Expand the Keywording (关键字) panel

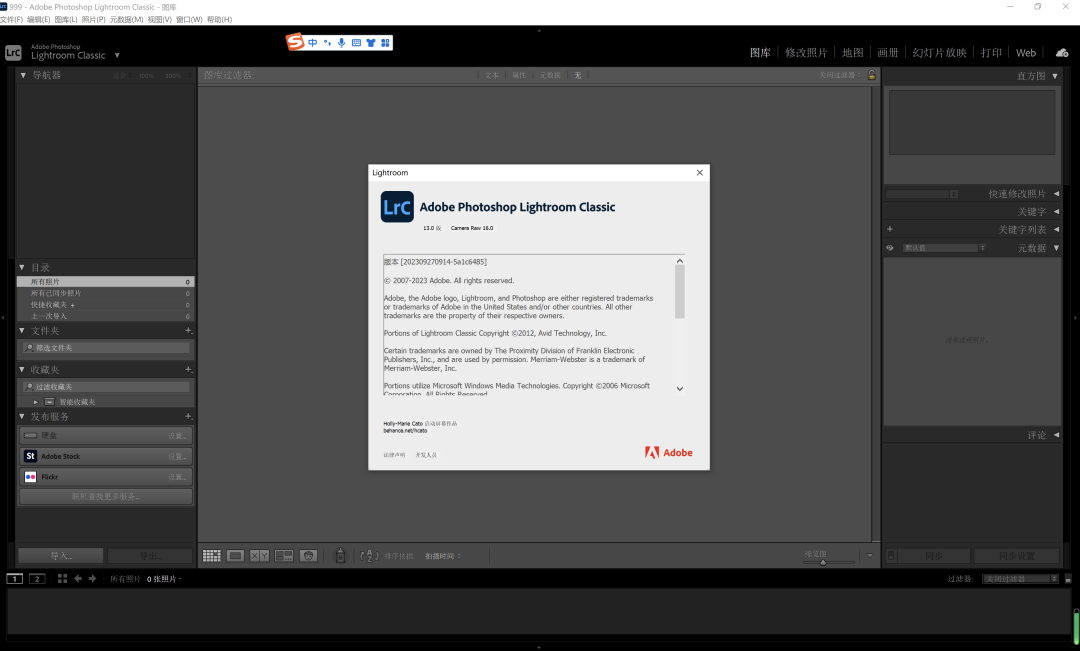[1057, 211]
